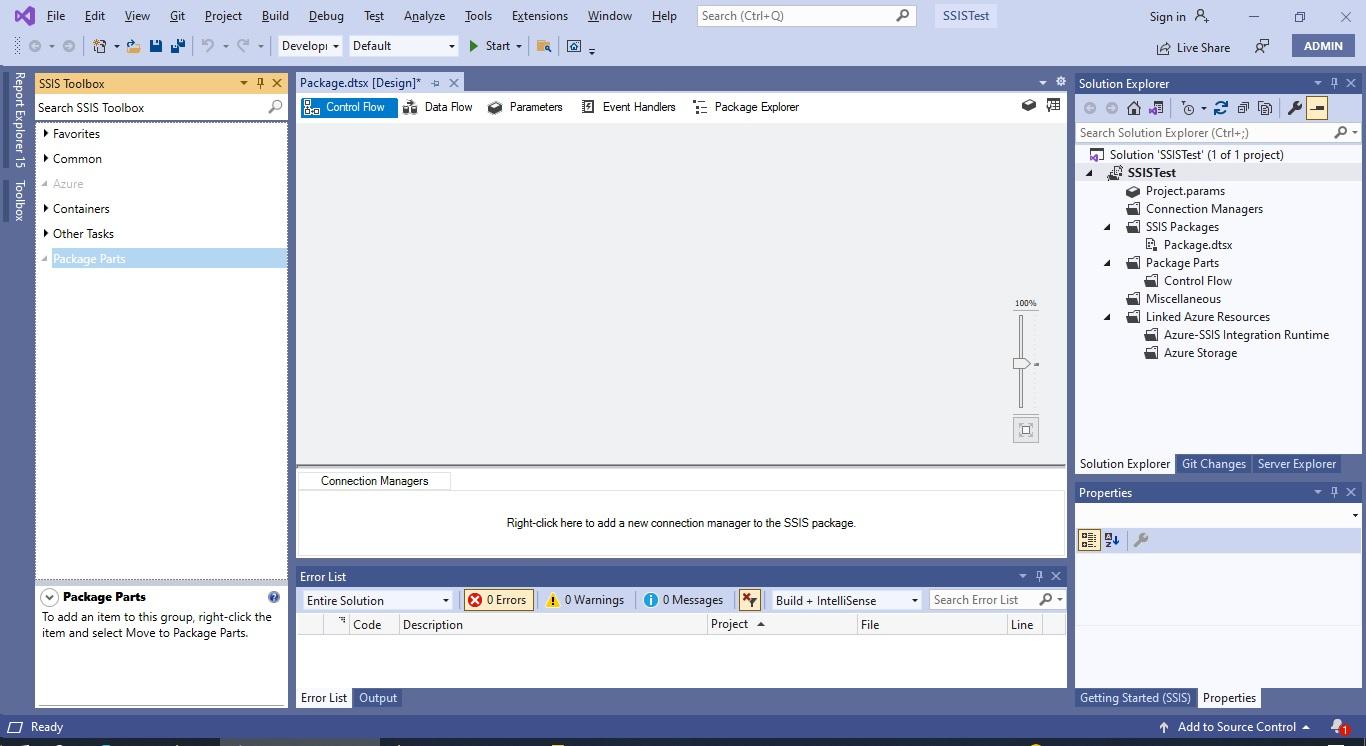This screenshot has height=746, width=1366.
Task: Click the solutions and folders view switch icon
Action: click(1156, 108)
